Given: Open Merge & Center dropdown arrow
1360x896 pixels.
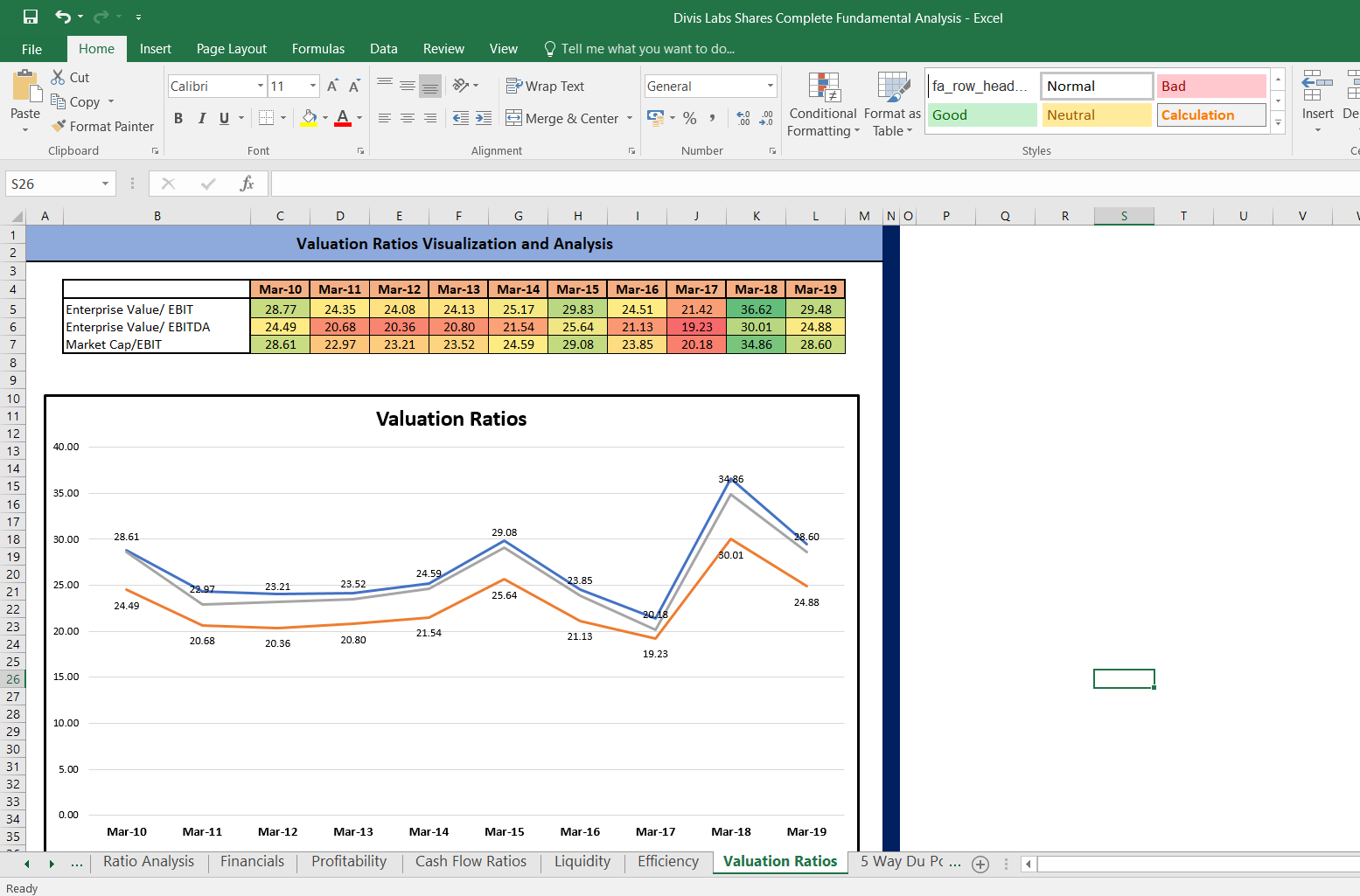Looking at the screenshot, I should (x=630, y=118).
